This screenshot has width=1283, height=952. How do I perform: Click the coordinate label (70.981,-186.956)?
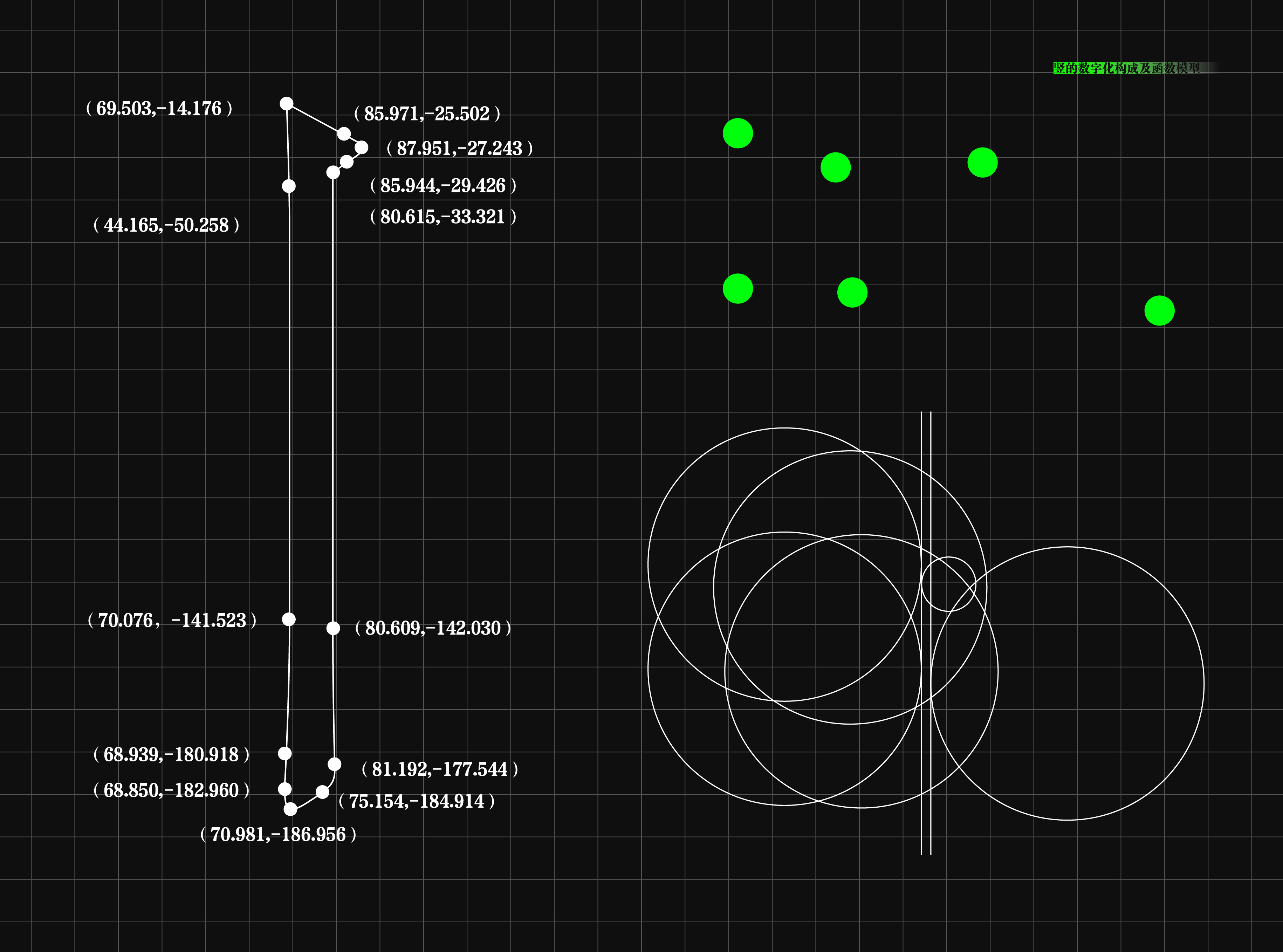coord(278,834)
